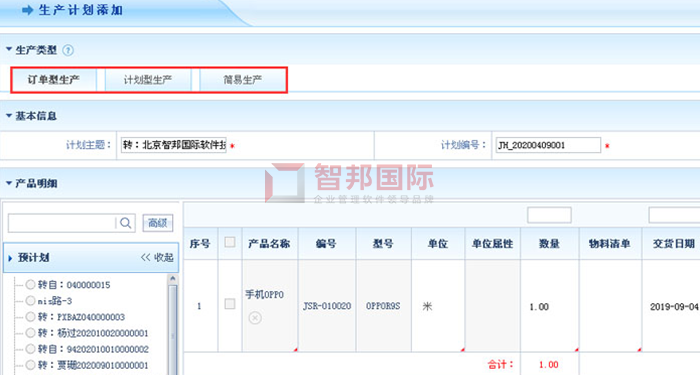Click 合计 total value 1.00
Viewport: 700px width, 375px height.
549,365
